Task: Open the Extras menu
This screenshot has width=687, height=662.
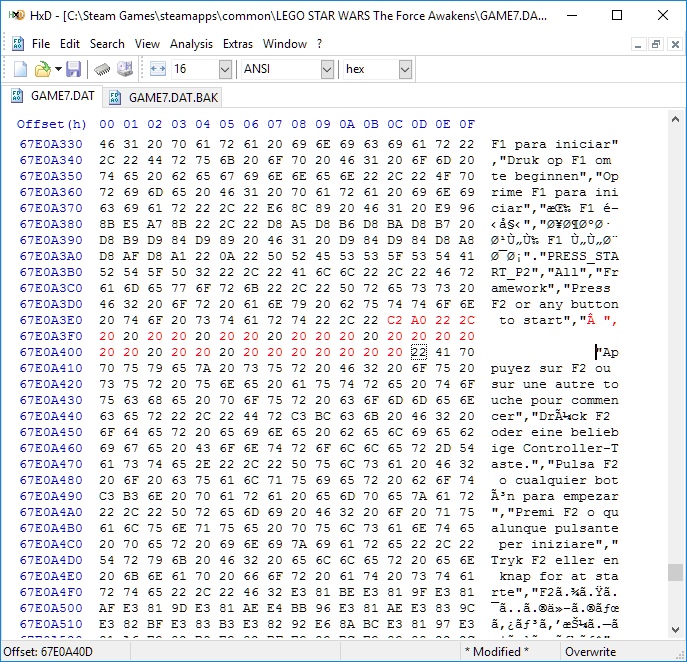Action: (238, 44)
